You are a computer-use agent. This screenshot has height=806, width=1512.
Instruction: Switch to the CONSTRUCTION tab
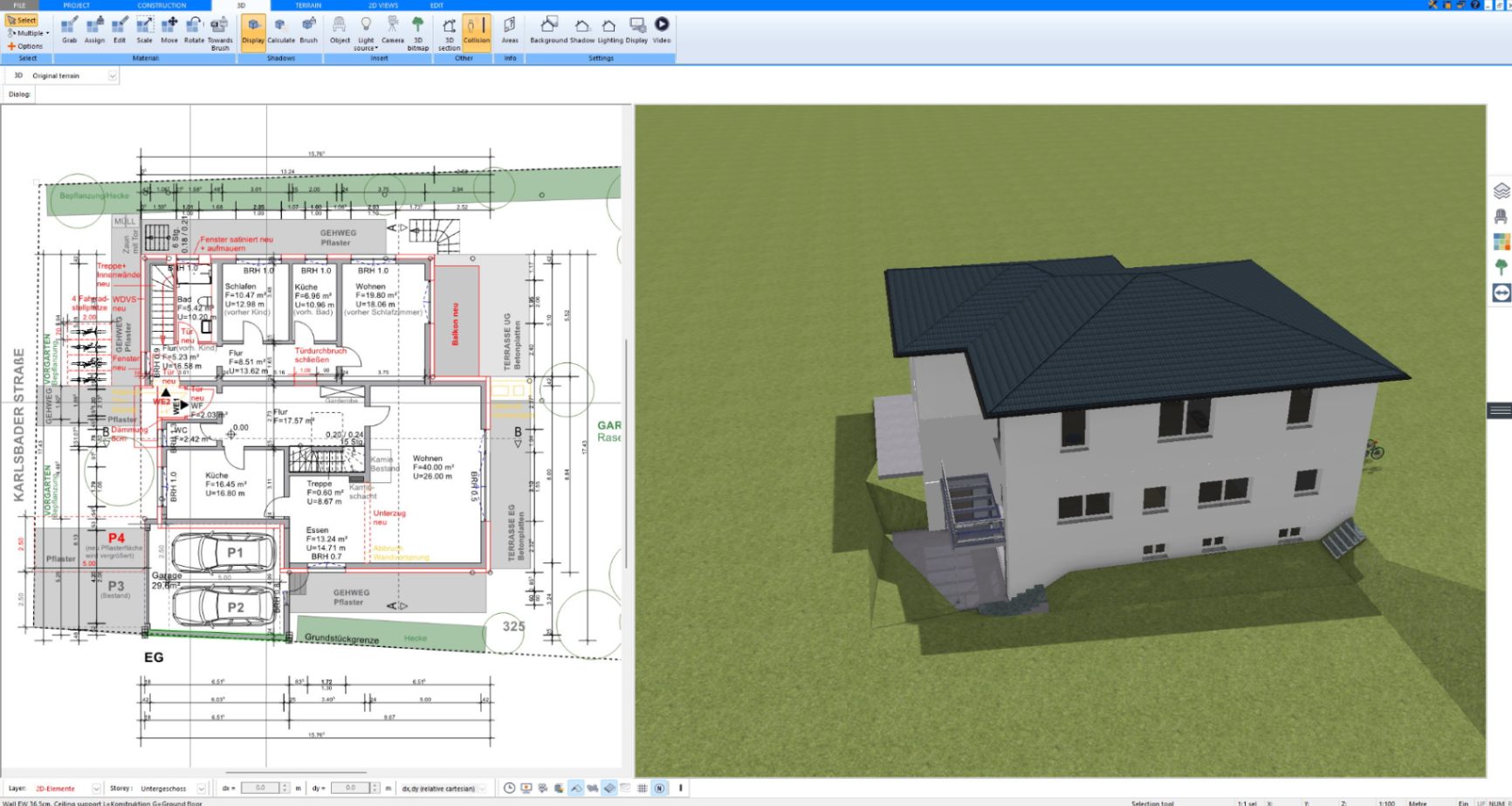click(162, 5)
